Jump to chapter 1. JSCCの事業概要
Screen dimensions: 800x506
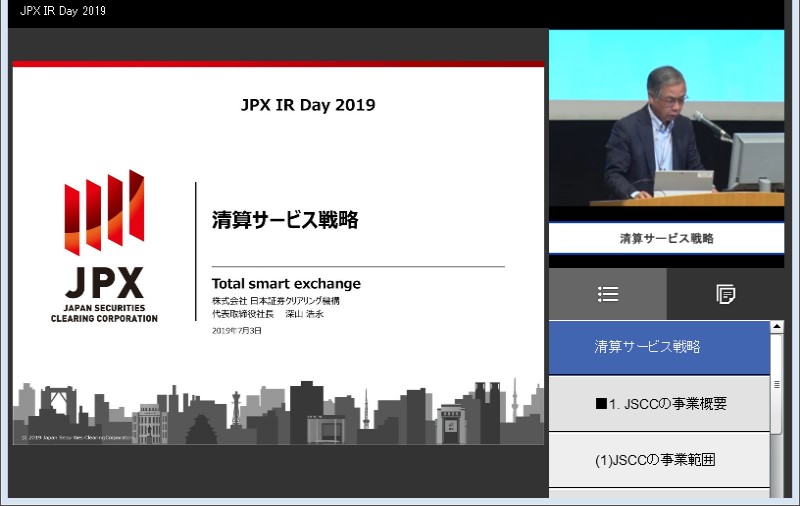pos(659,404)
